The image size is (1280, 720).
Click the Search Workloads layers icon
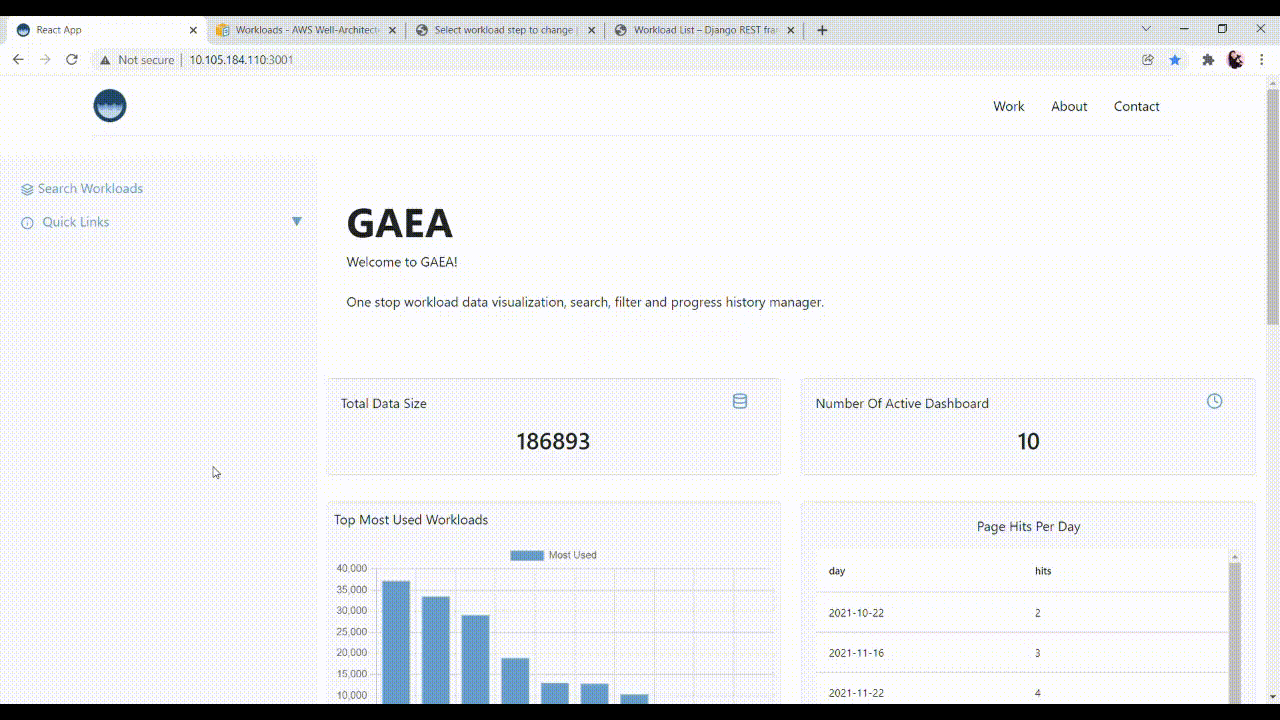(x=27, y=189)
